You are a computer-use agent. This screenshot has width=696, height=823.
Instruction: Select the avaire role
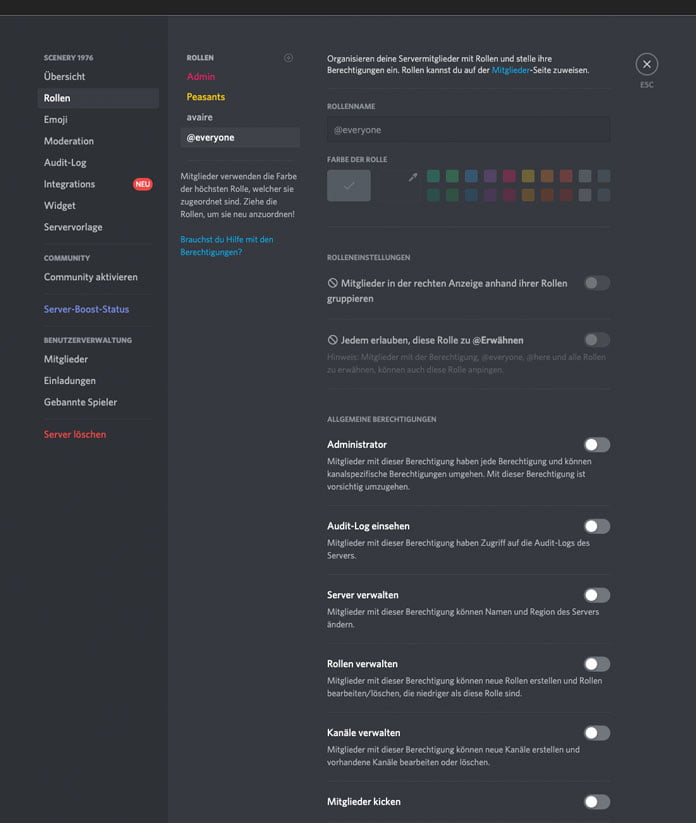coord(199,117)
